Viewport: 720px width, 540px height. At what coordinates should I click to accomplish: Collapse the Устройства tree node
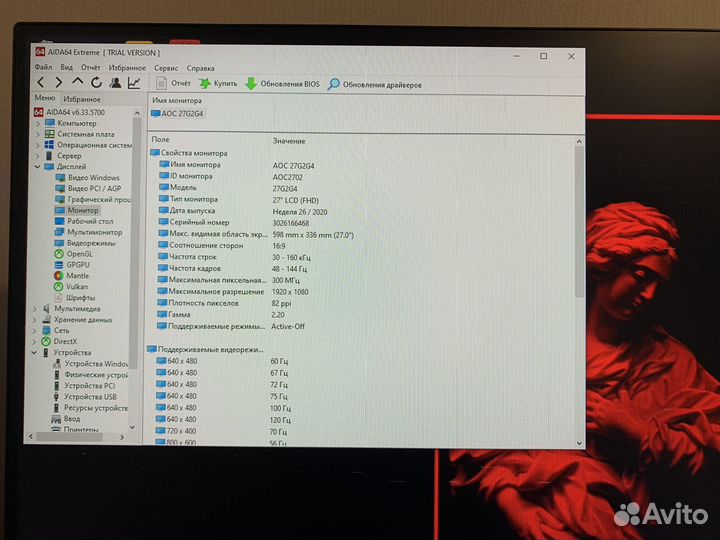36,353
